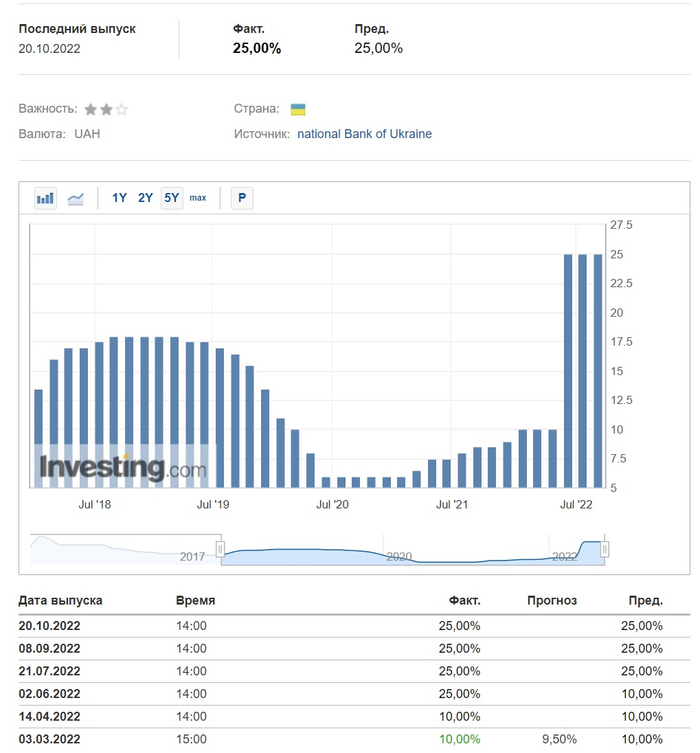Viewport: 700px width, 753px height.
Task: Select the 2Y time range
Action: pyautogui.click(x=145, y=198)
